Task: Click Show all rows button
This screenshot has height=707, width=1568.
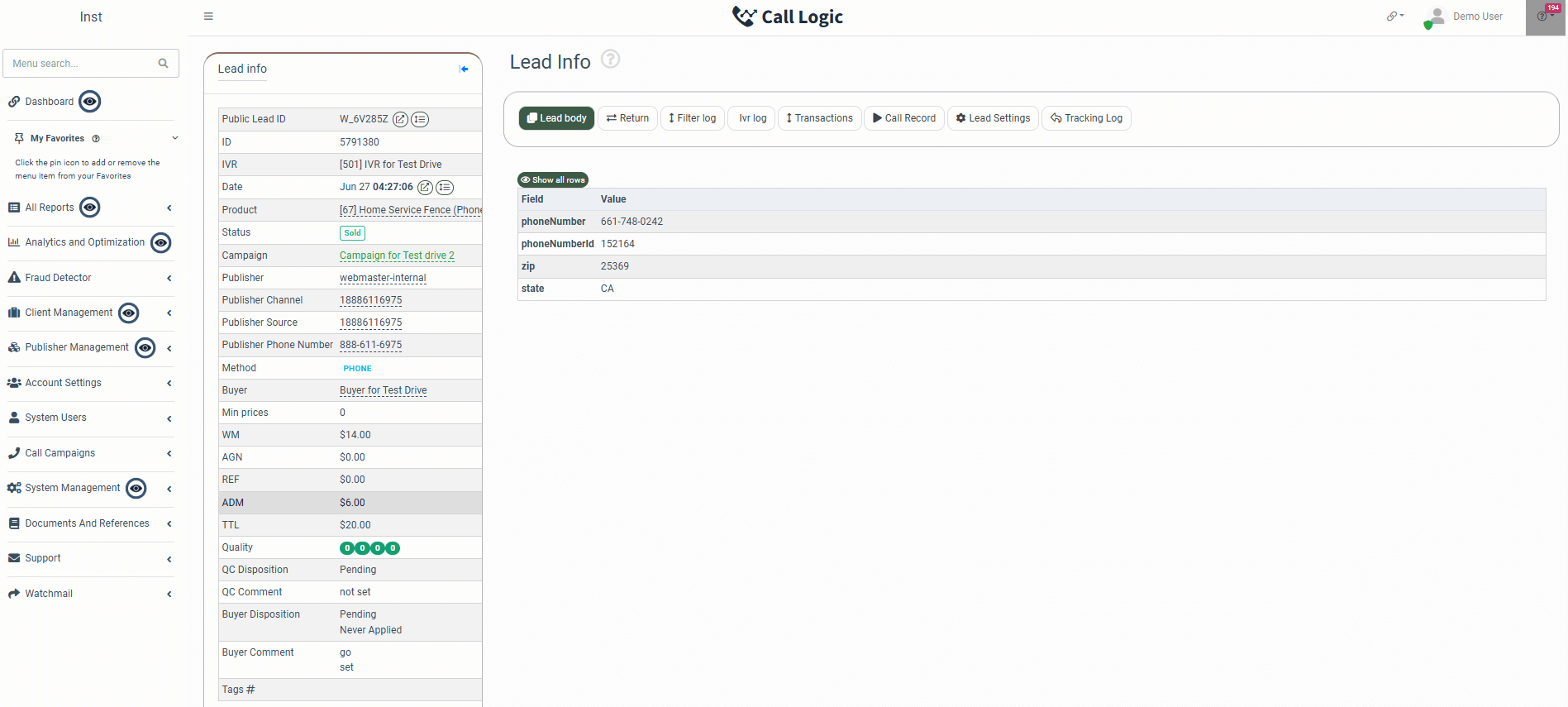Action: pos(553,180)
